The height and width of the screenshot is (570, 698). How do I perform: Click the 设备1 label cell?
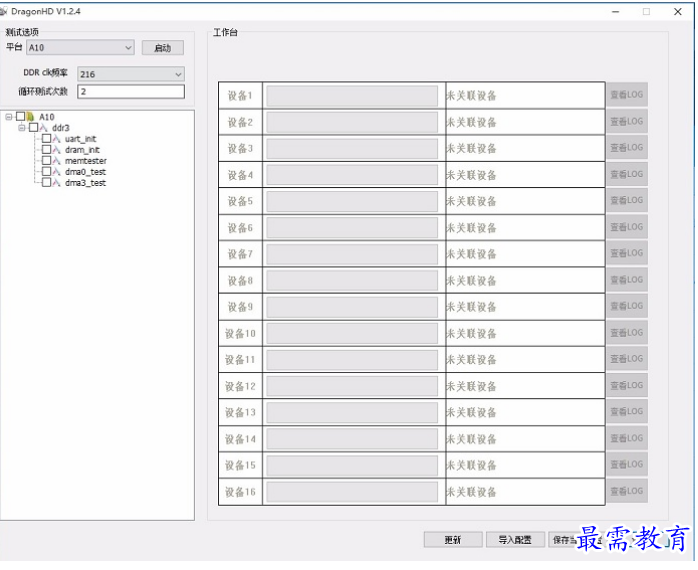[x=240, y=95]
